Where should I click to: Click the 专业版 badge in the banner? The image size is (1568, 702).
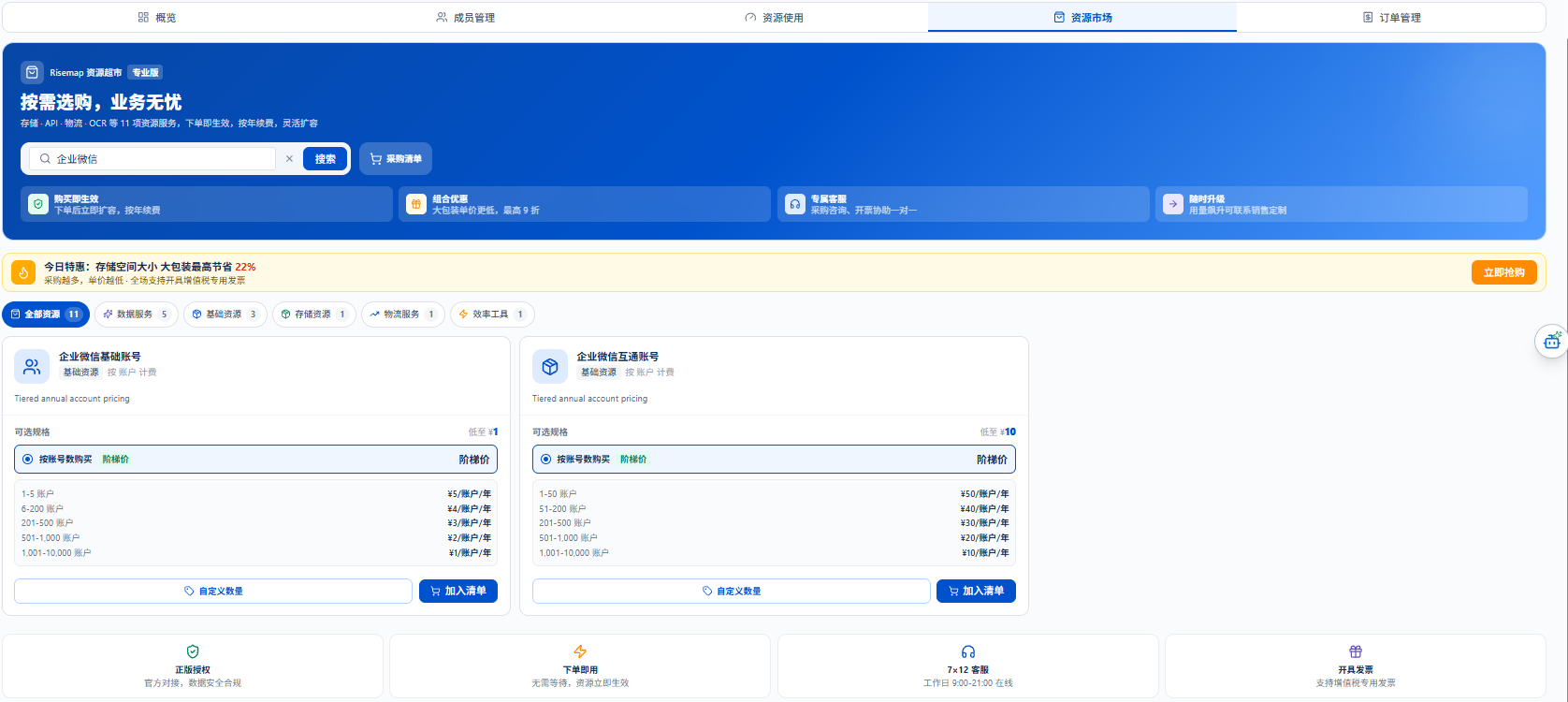[145, 72]
